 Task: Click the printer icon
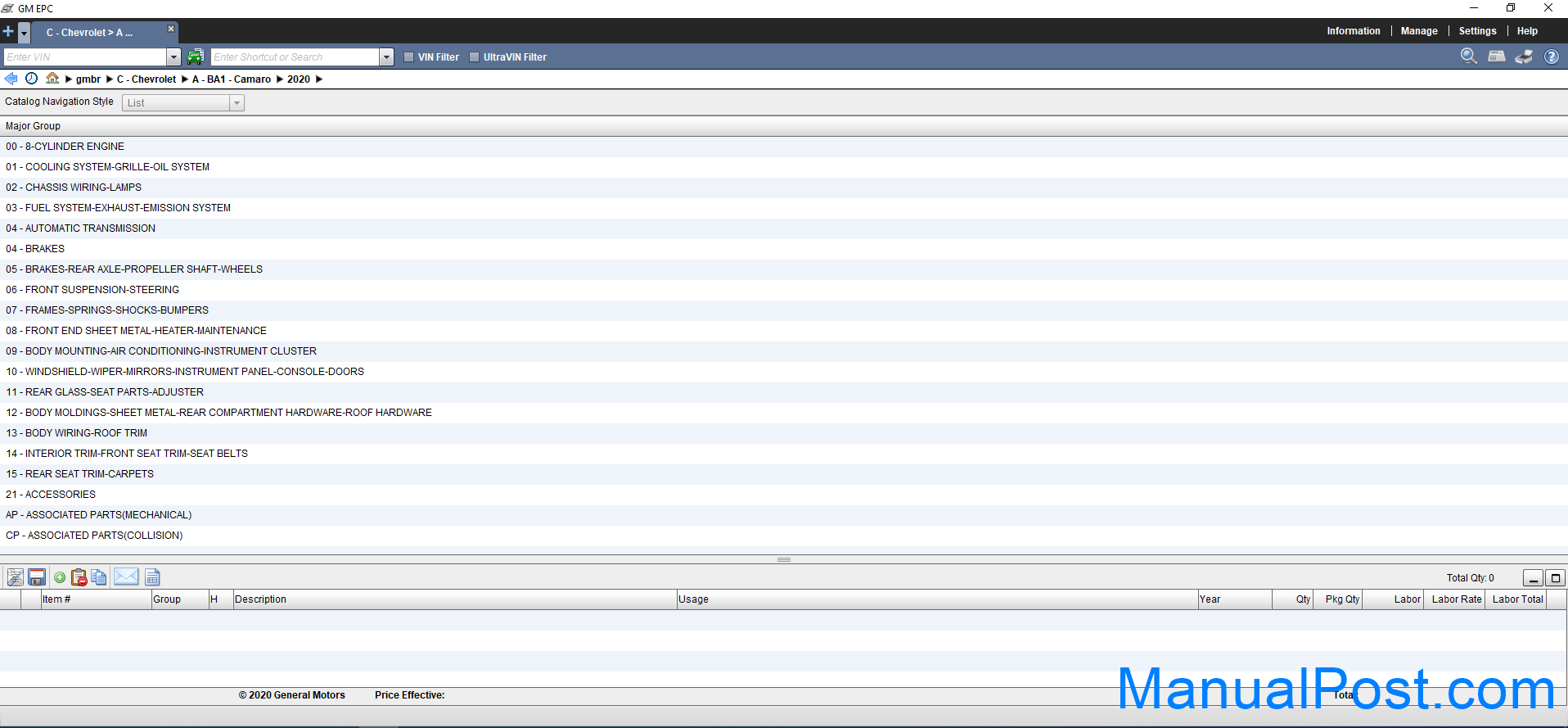(1524, 57)
